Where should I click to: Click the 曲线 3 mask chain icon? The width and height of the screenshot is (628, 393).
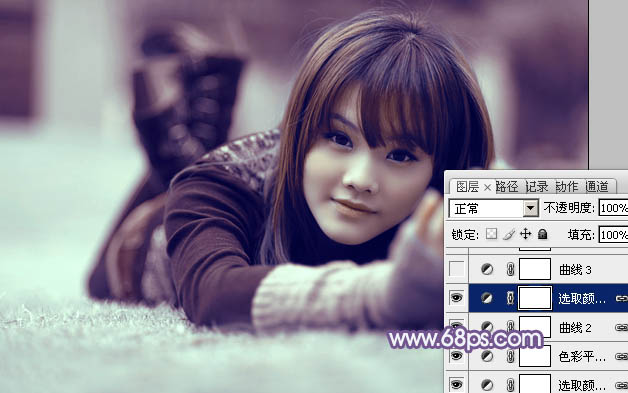pos(510,270)
